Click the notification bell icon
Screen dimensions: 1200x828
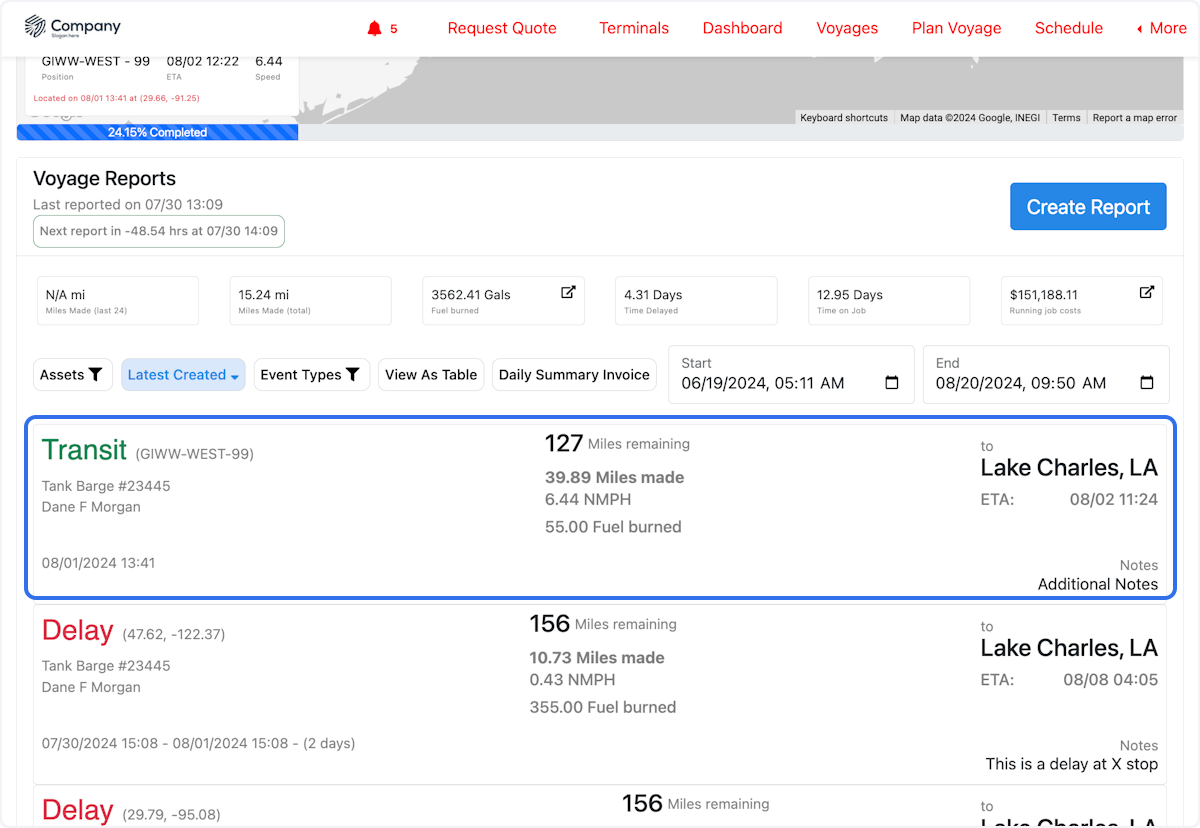point(375,28)
